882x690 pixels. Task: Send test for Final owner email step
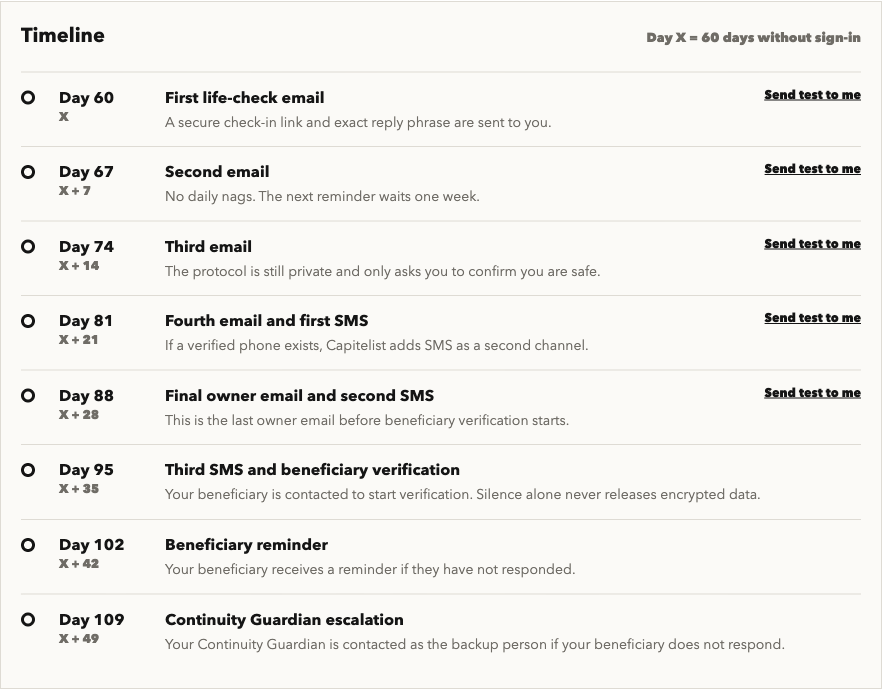(812, 393)
